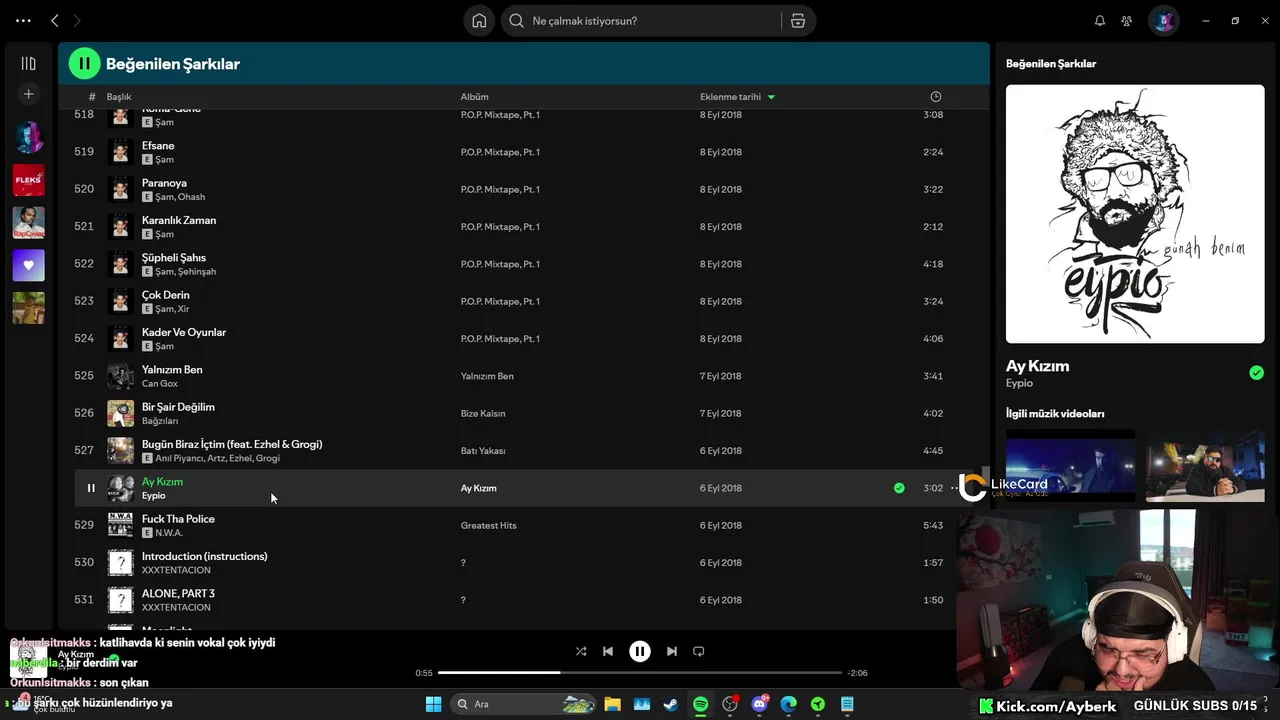Open Eypio artist link under row title
Viewport: 1280px width, 720px height.
[153, 496]
